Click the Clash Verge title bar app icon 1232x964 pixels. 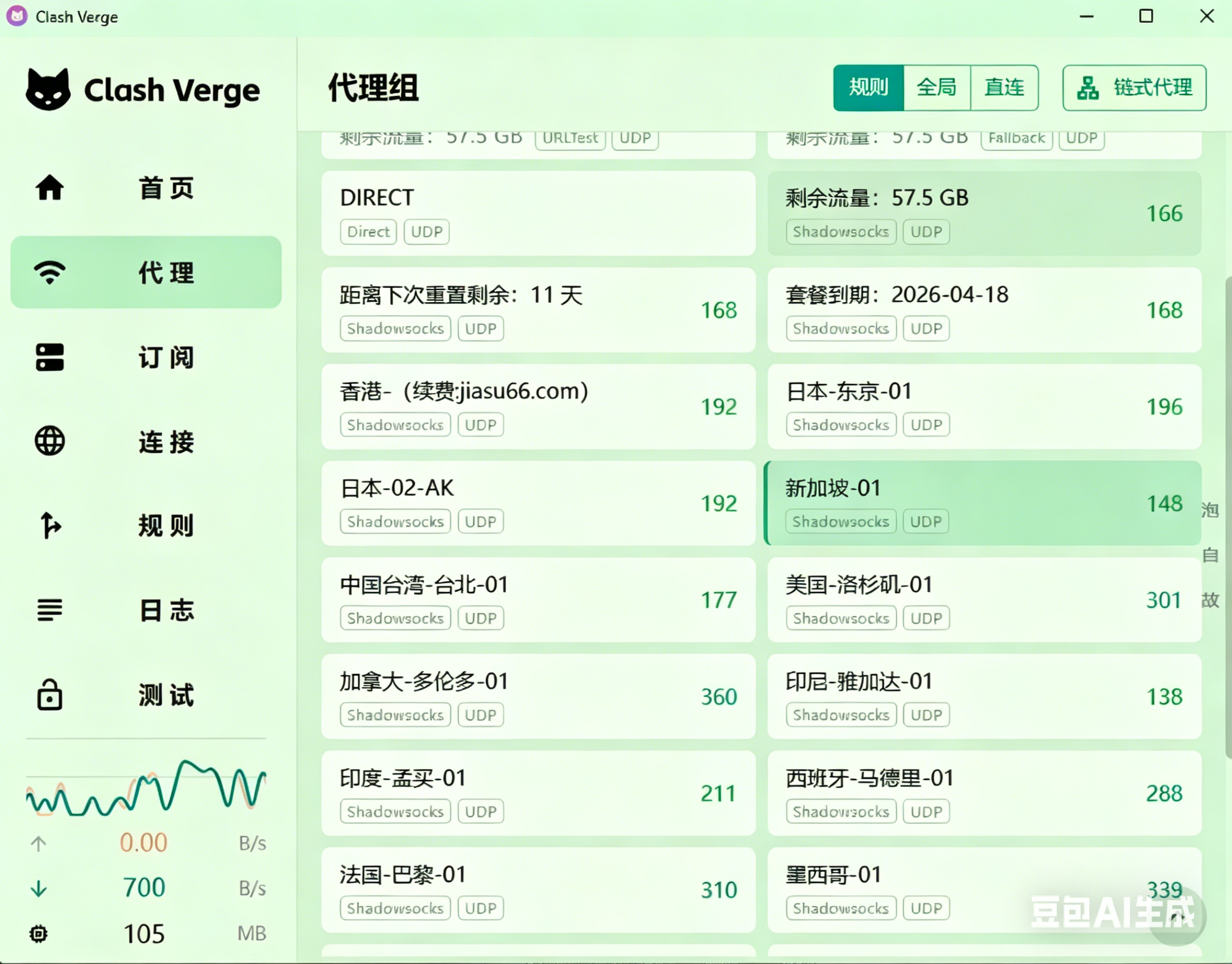coord(17,17)
